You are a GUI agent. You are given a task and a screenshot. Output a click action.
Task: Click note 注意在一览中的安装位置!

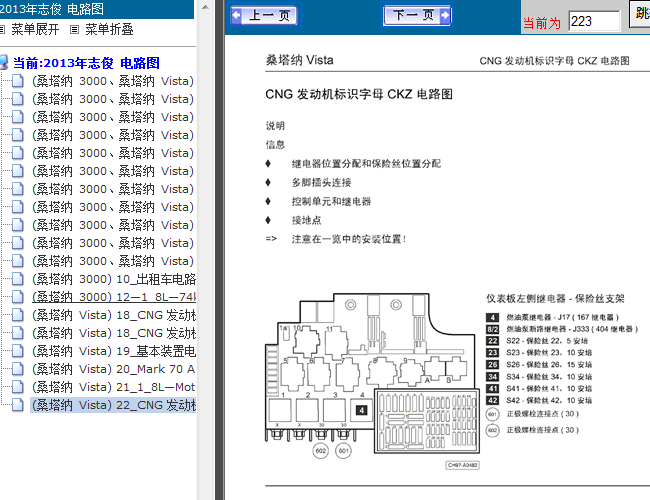[x=349, y=239]
